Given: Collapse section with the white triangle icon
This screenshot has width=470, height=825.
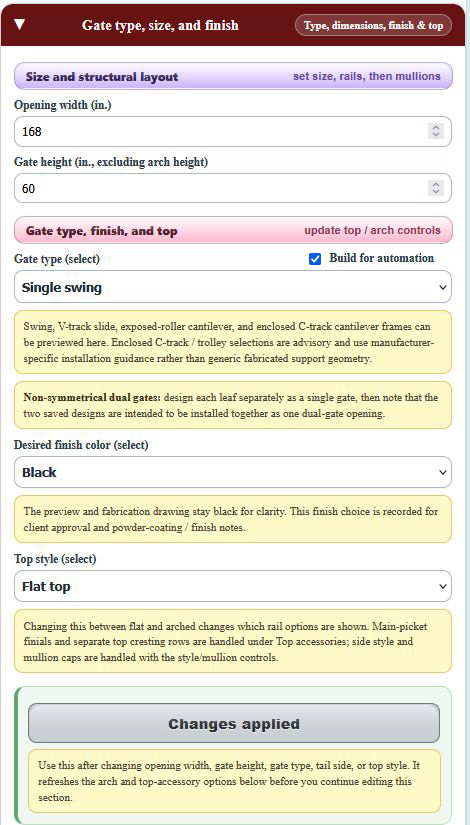Looking at the screenshot, I should coord(19,25).
